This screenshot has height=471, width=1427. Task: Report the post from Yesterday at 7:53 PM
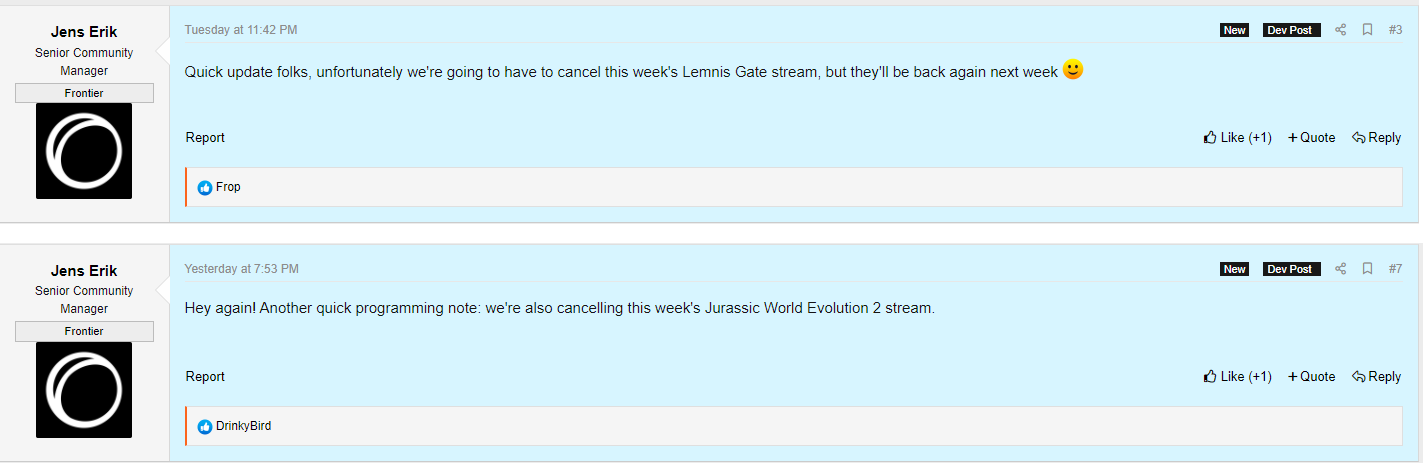point(205,377)
